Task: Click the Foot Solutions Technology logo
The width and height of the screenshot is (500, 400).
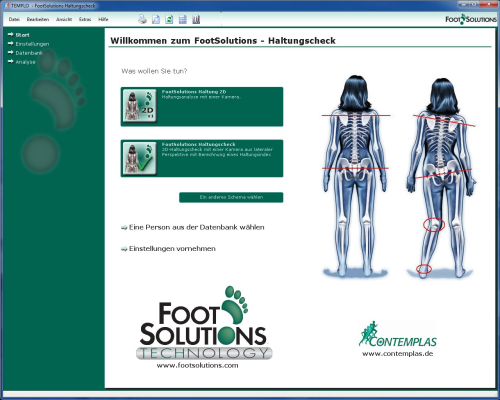Action: click(x=204, y=323)
